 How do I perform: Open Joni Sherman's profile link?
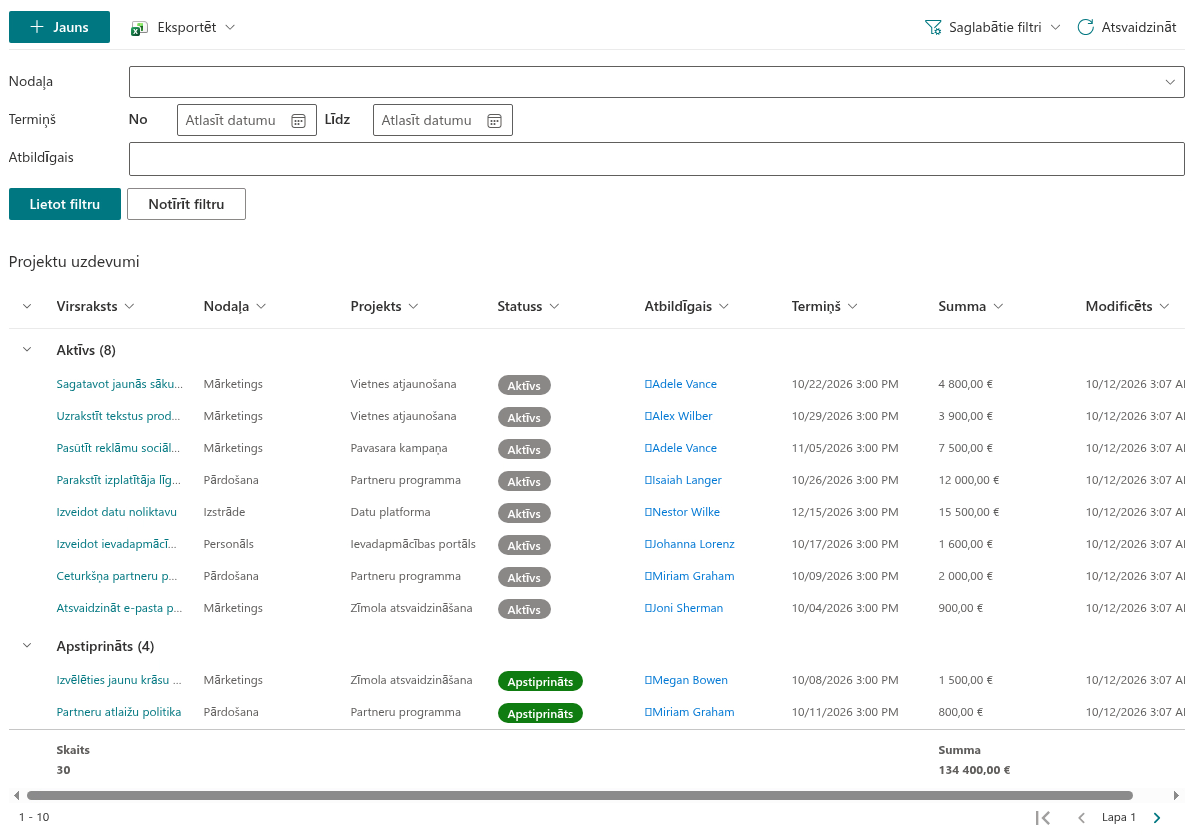[x=684, y=608]
